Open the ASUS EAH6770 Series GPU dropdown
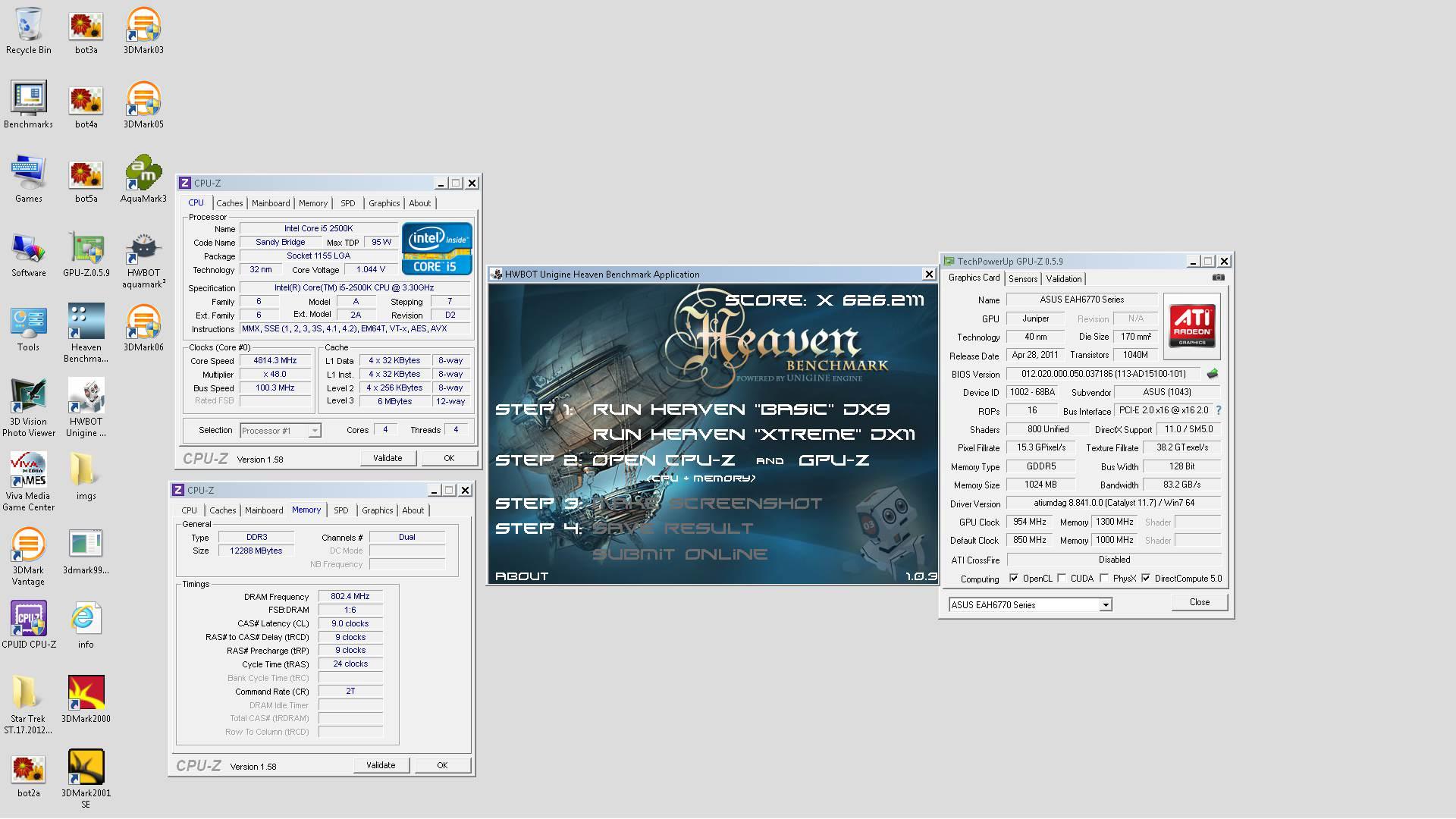The height and width of the screenshot is (819, 1456). tap(1030, 605)
